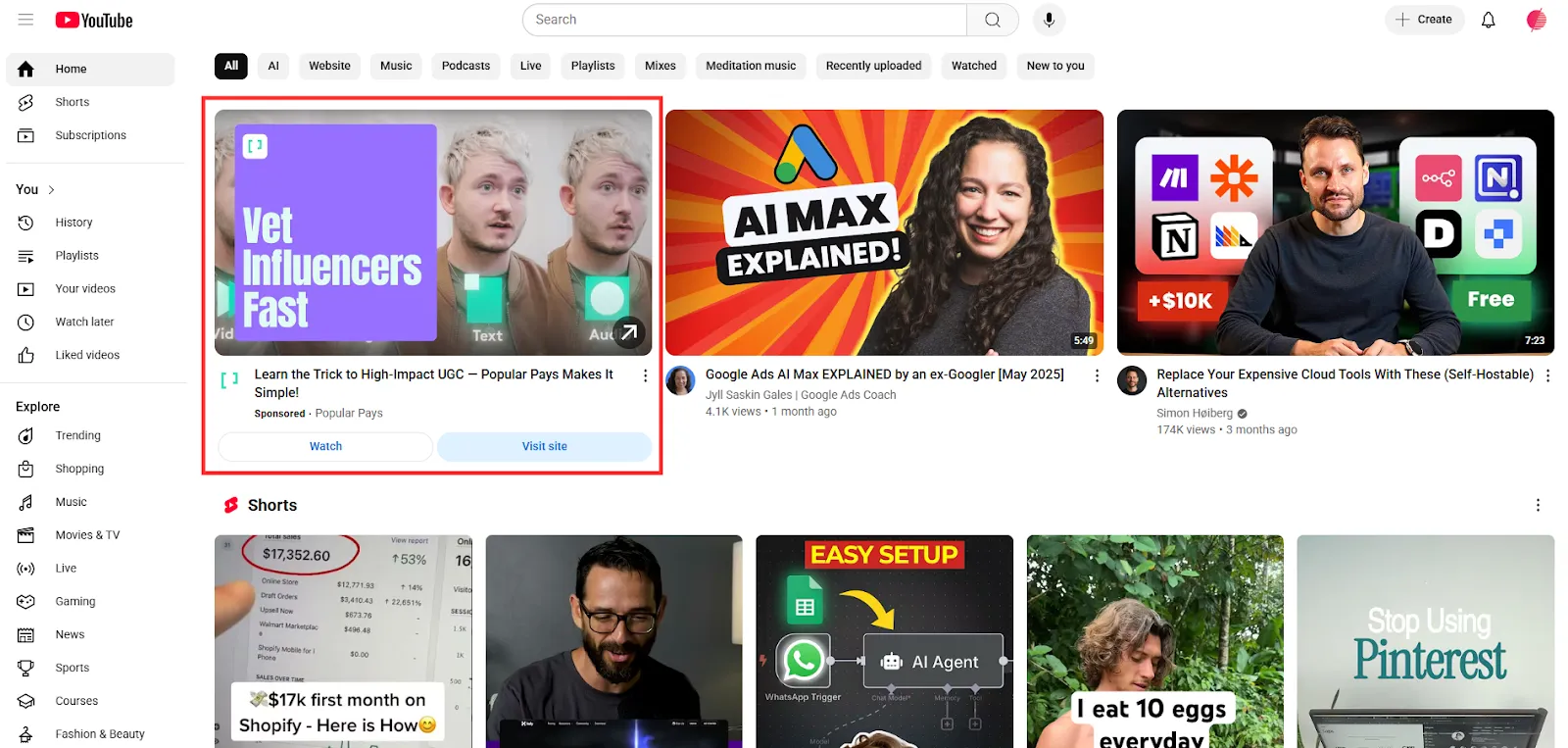Select the Mixes filter chip
Viewport: 1568px width, 748px height.
(661, 66)
